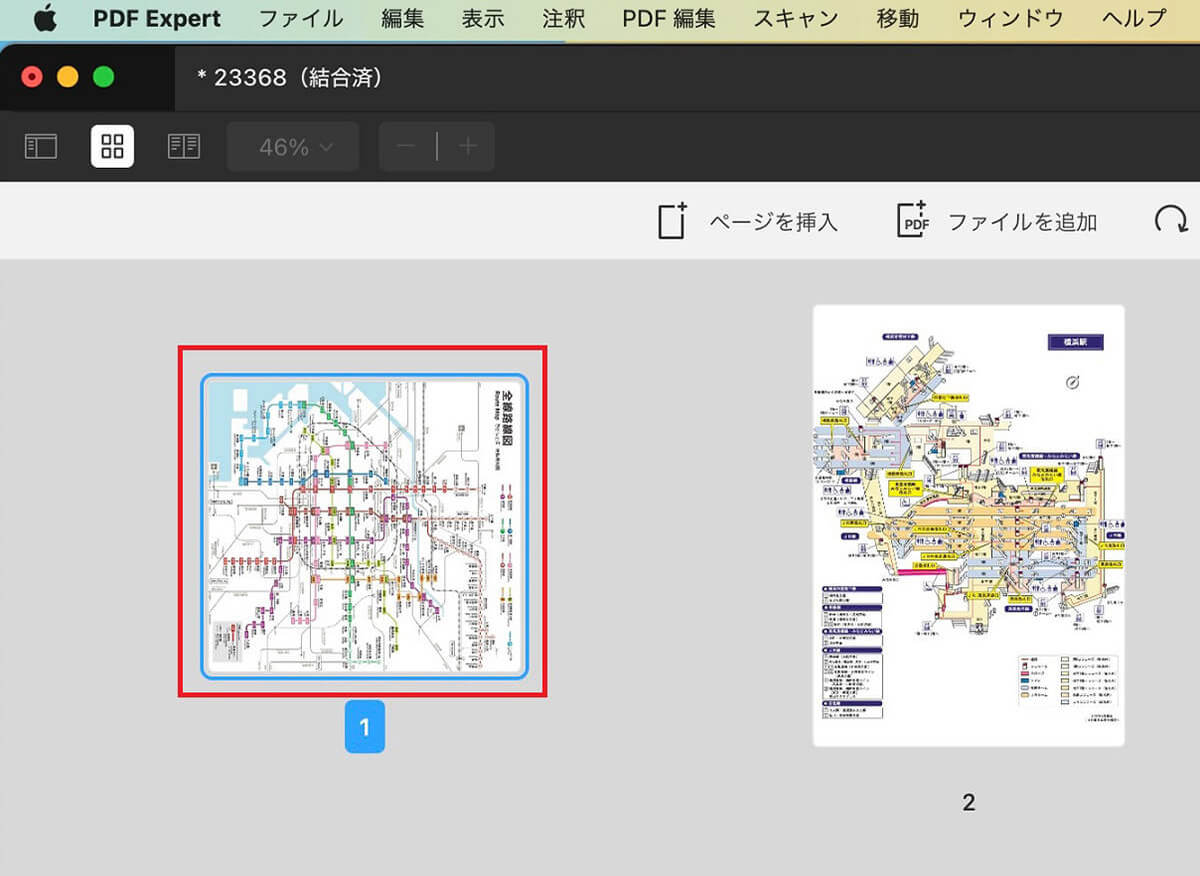
Task: Open the Apple menu
Action: click(44, 18)
